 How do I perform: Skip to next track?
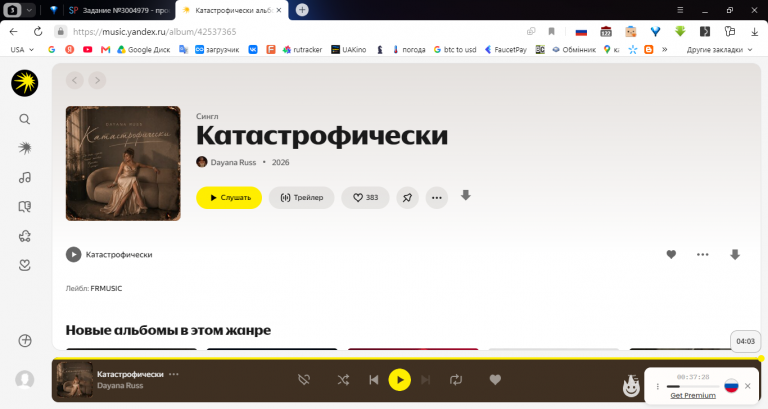tap(426, 380)
